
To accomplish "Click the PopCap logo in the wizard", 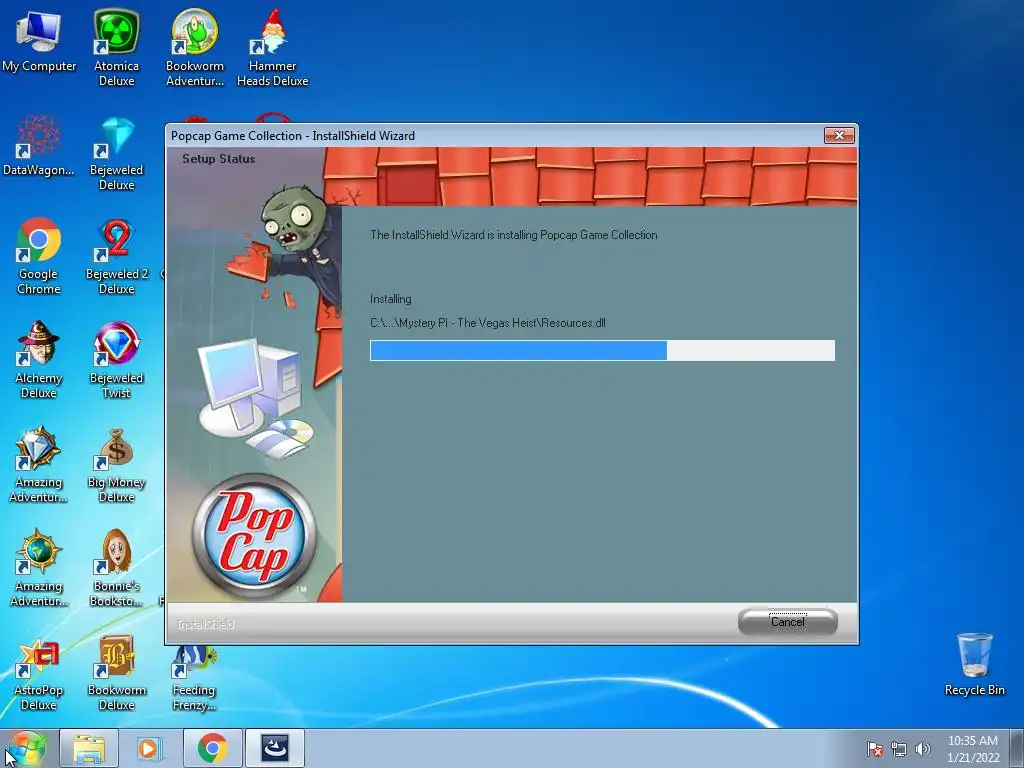I will (x=255, y=536).
